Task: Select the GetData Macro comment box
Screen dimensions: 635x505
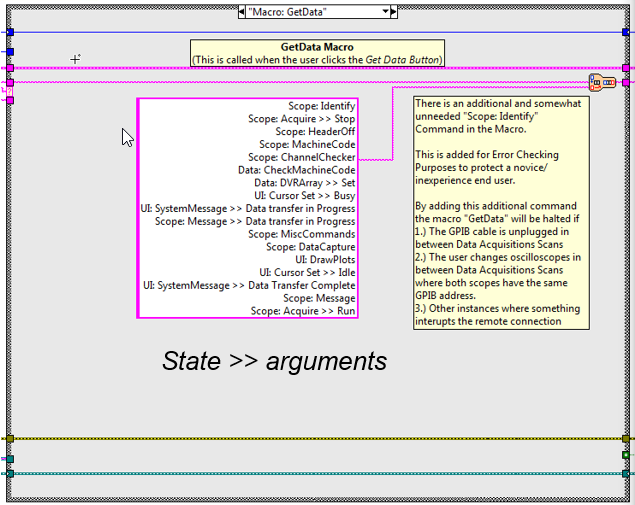Action: (x=318, y=53)
